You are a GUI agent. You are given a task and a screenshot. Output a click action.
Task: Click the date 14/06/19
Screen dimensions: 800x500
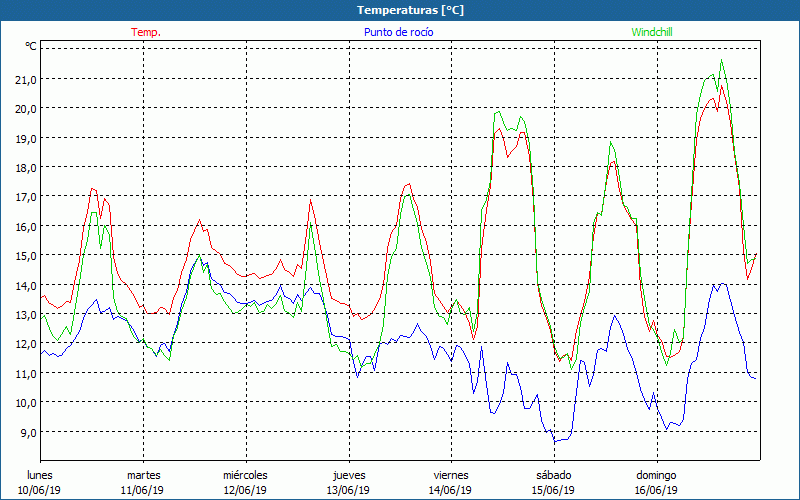click(451, 490)
